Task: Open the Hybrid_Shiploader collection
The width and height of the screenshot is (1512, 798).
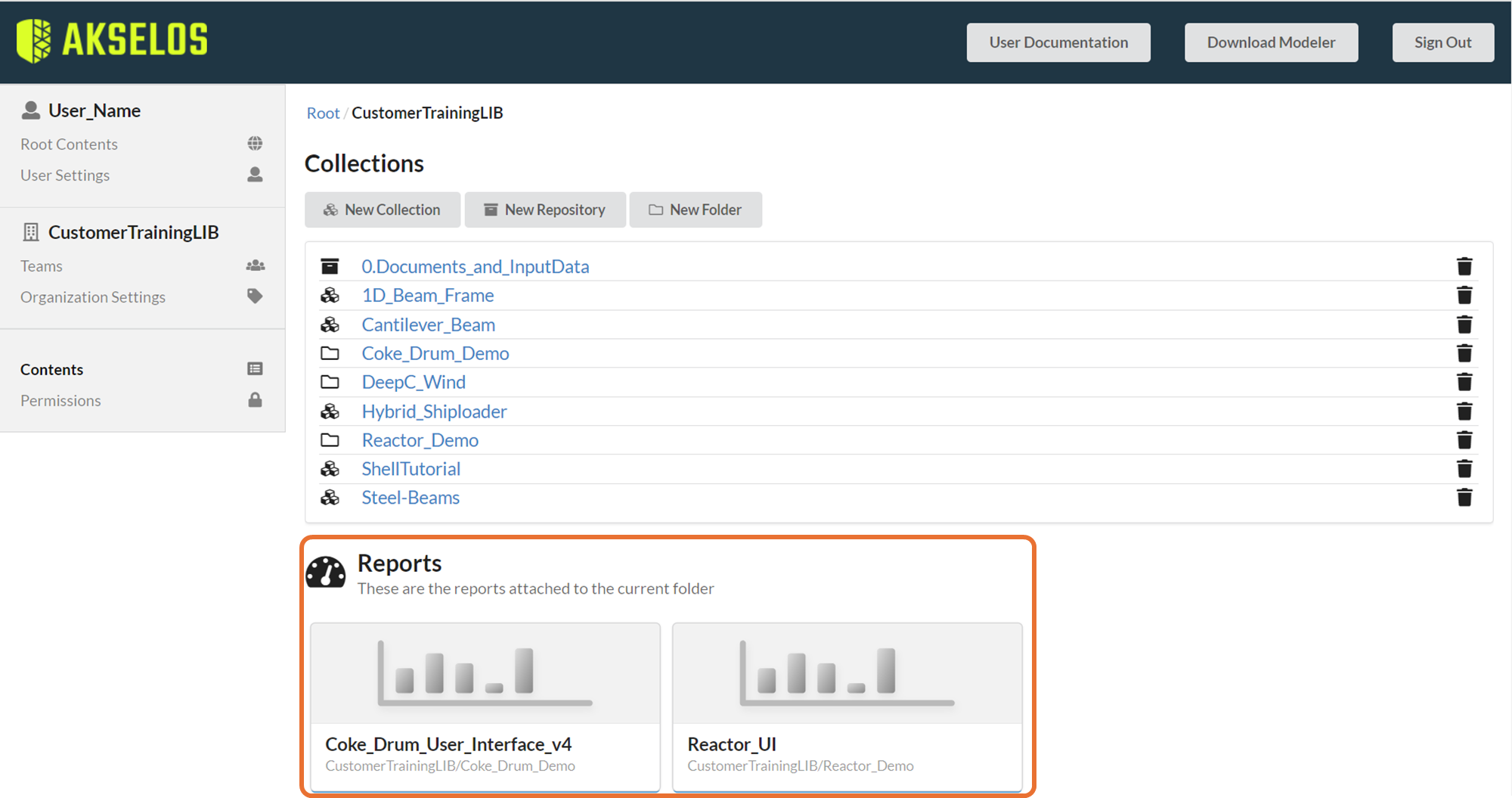Action: [434, 411]
